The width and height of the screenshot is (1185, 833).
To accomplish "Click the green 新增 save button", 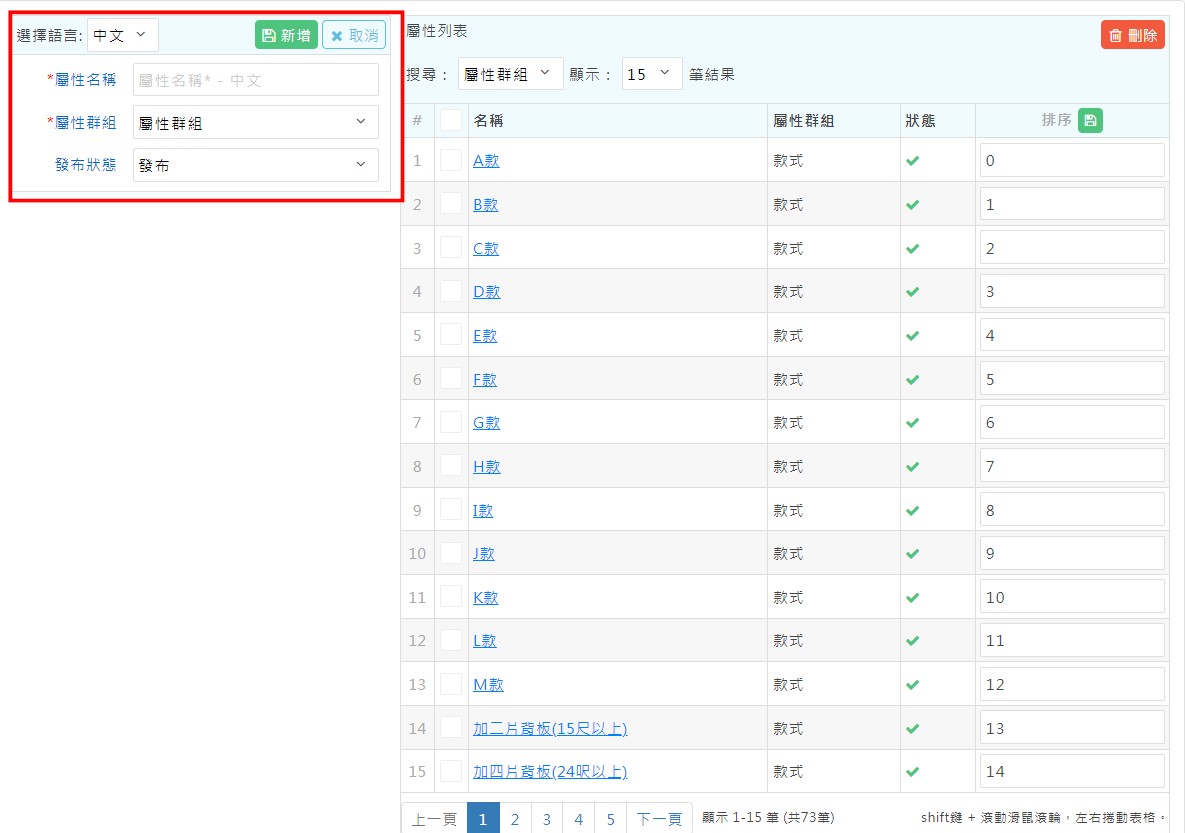I will 286,35.
